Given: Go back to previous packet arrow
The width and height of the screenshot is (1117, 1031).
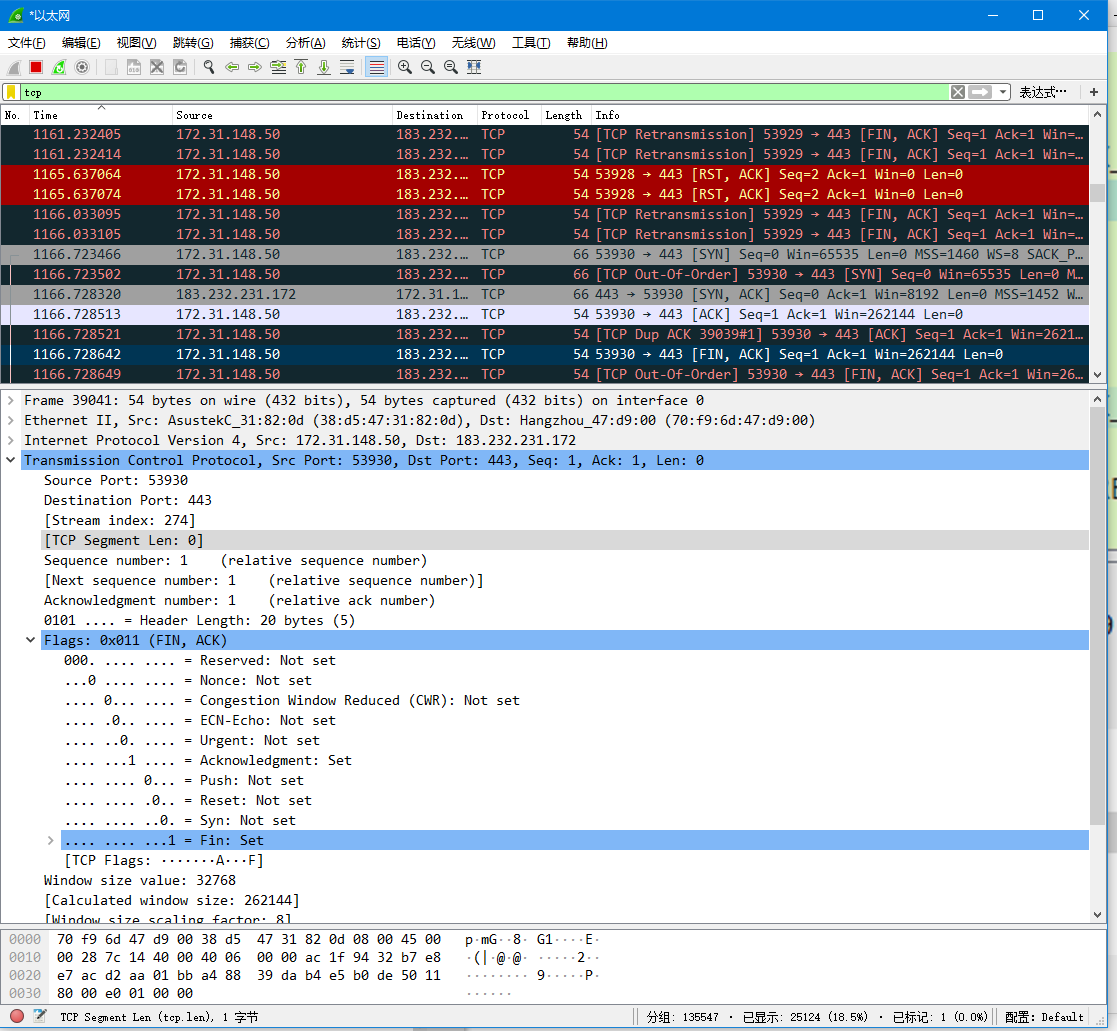Looking at the screenshot, I should pyautogui.click(x=232, y=67).
